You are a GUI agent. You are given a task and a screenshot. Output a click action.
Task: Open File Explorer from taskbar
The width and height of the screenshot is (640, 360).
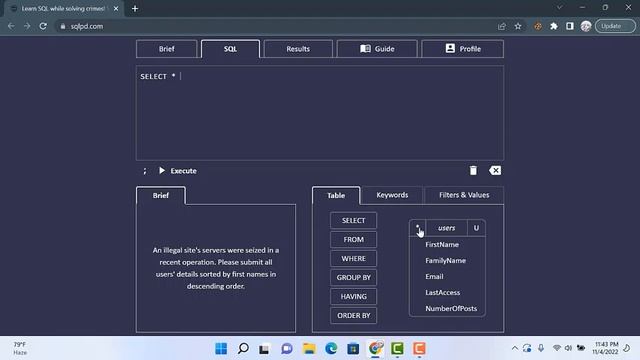click(x=309, y=348)
